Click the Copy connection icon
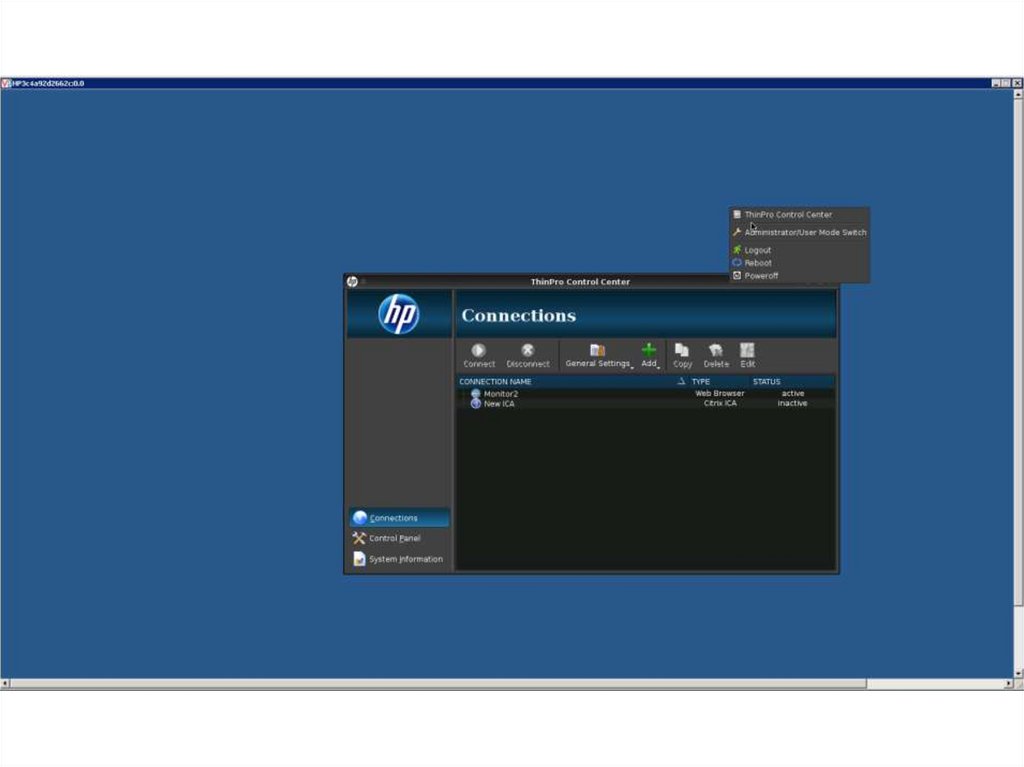The width and height of the screenshot is (1024, 767). click(682, 350)
